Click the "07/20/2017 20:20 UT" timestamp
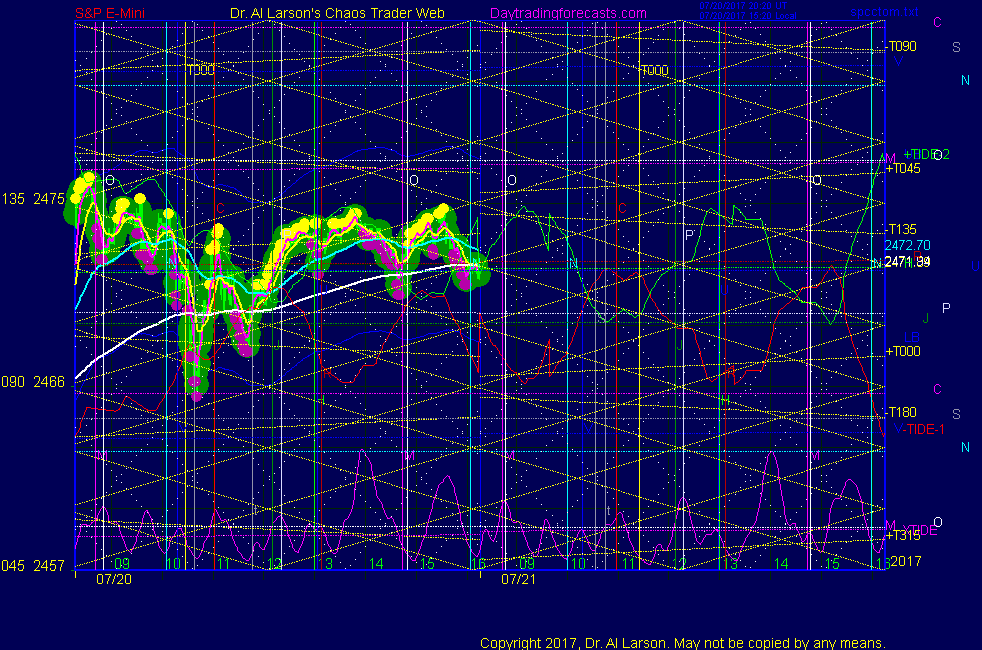The width and height of the screenshot is (982, 650). tap(743, 6)
